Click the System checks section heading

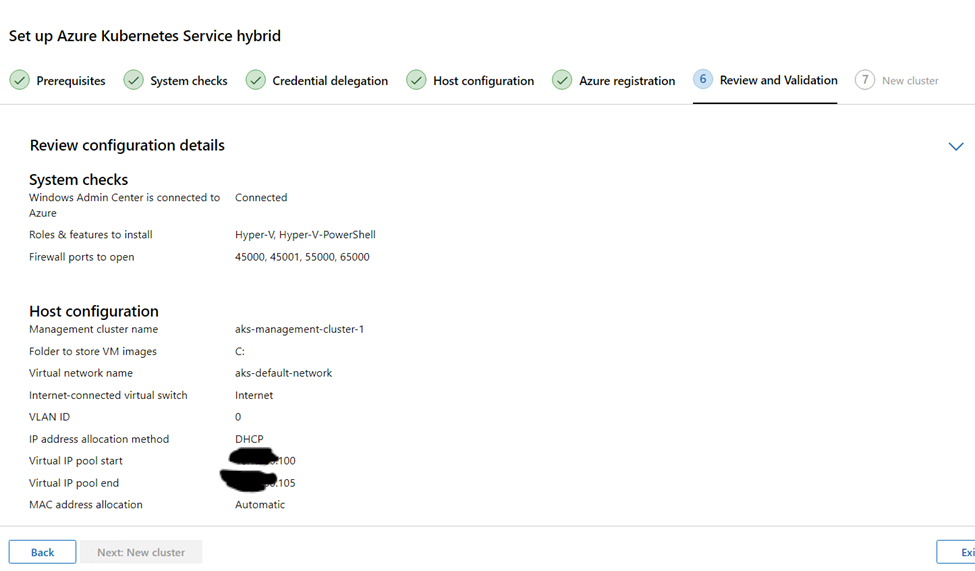[x=78, y=180]
